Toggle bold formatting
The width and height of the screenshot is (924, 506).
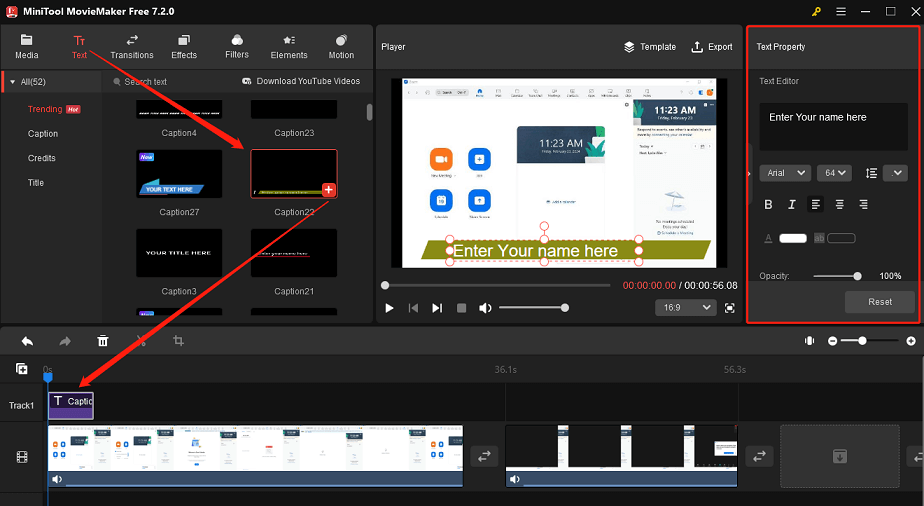point(768,204)
